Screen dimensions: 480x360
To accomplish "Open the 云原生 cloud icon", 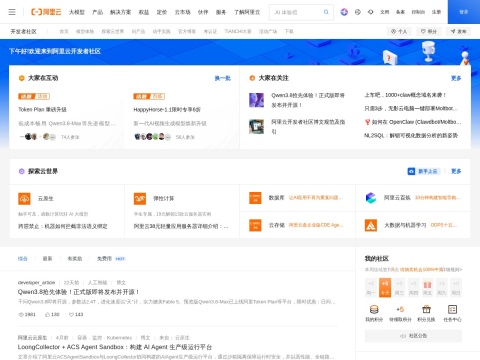I will (24, 199).
